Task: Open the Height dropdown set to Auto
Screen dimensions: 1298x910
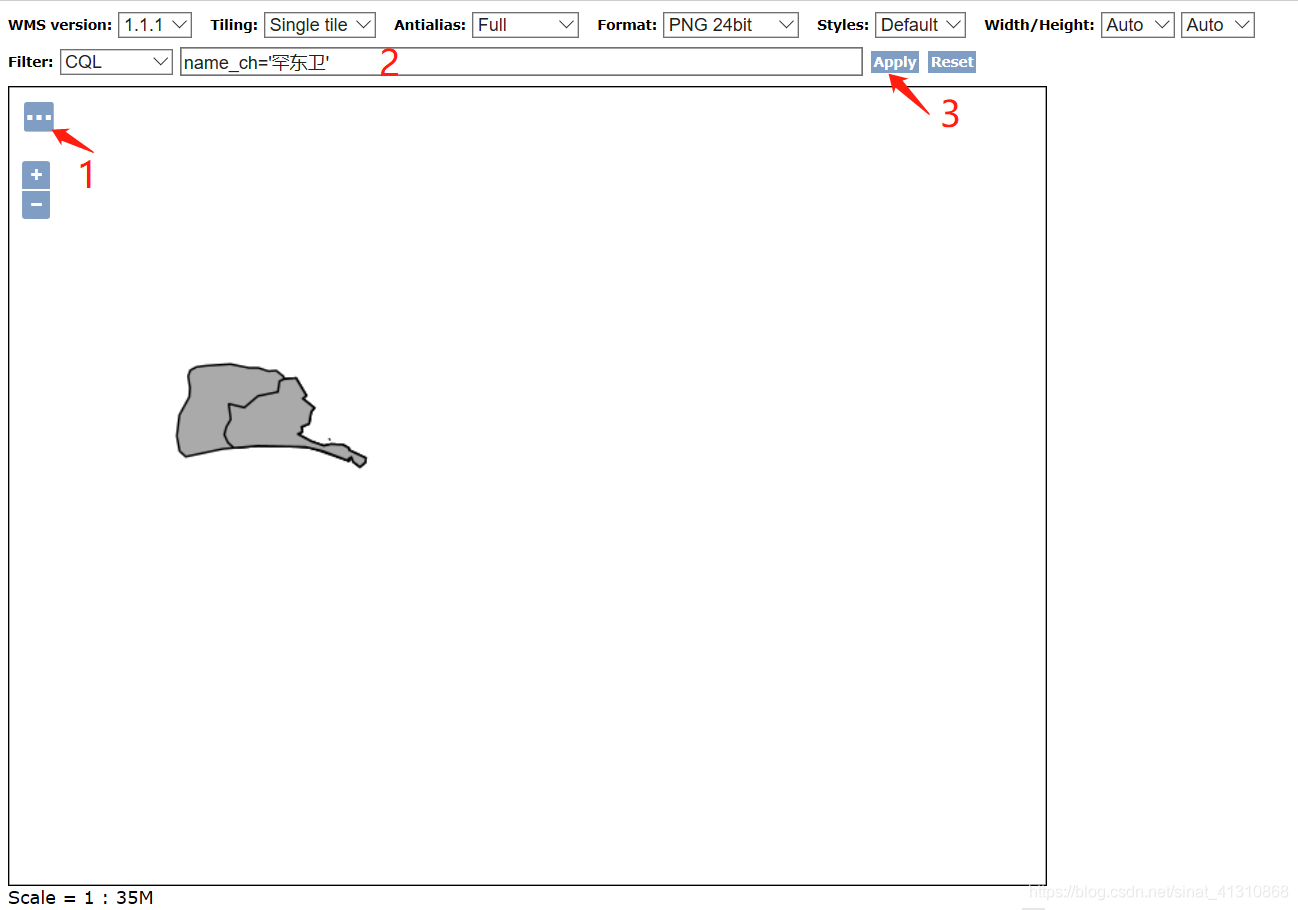Action: pos(1217,24)
